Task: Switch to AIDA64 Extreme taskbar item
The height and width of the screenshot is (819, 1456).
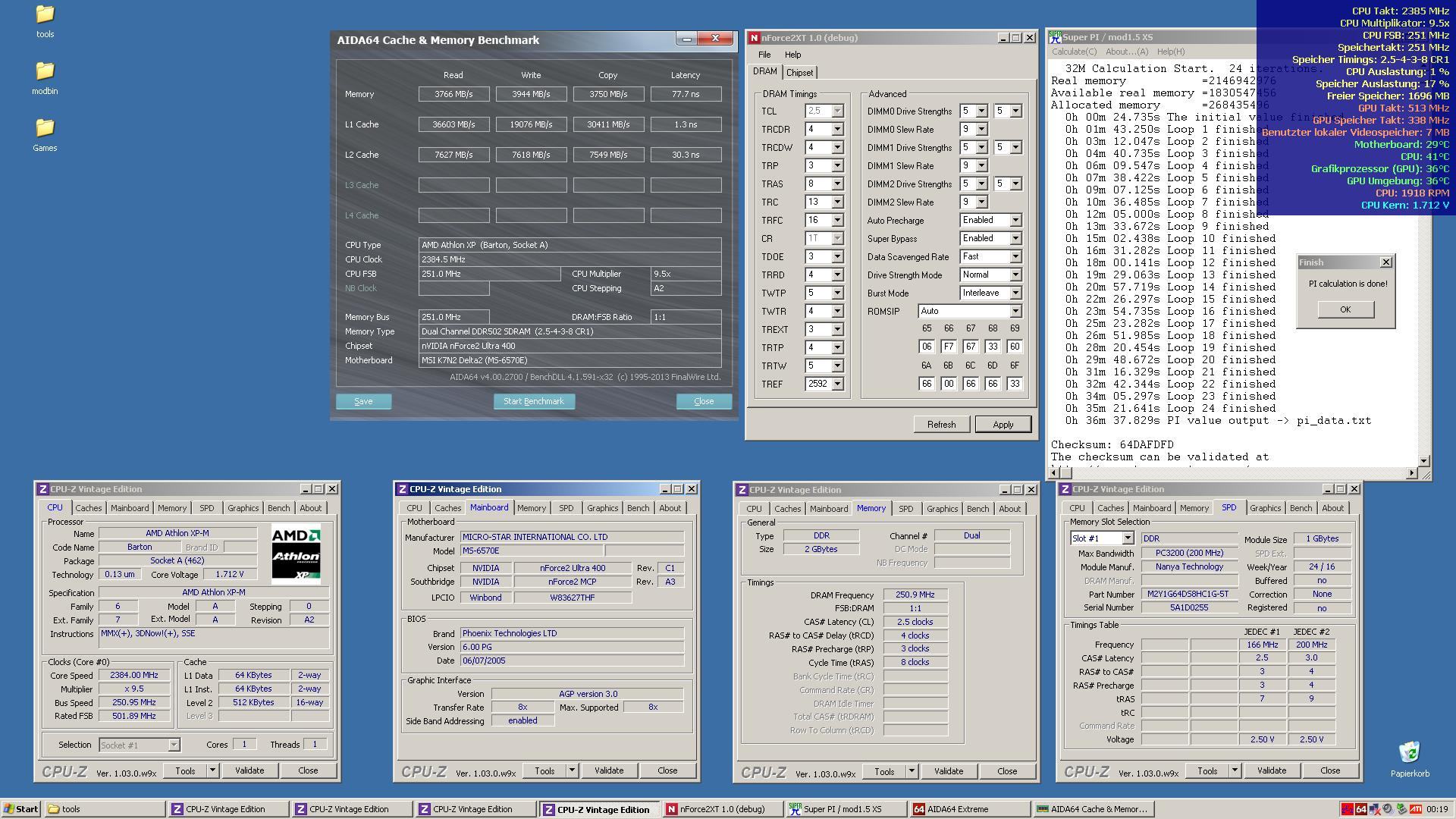Action: click(970, 809)
